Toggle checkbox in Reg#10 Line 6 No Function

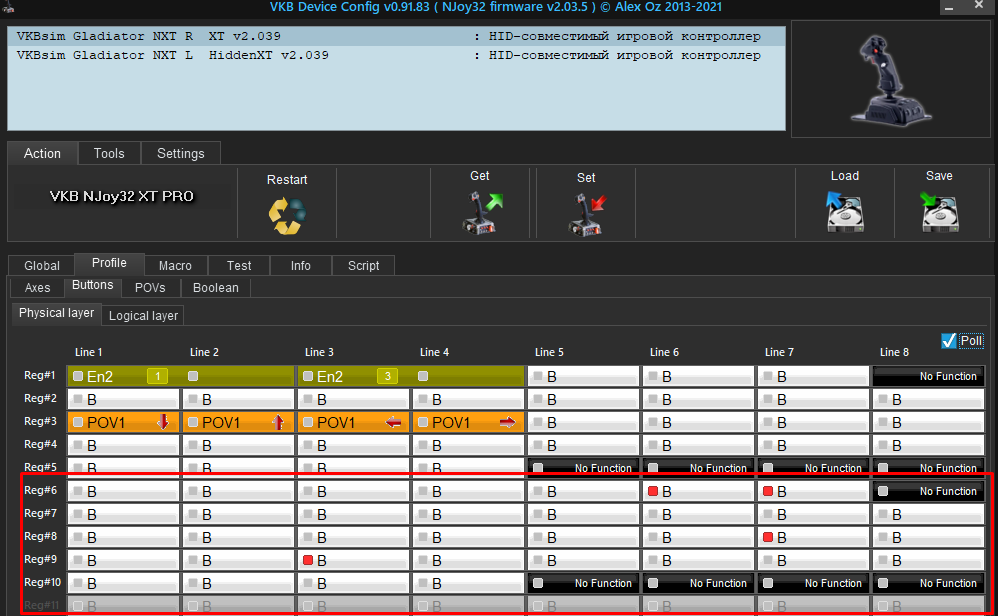pos(653,583)
